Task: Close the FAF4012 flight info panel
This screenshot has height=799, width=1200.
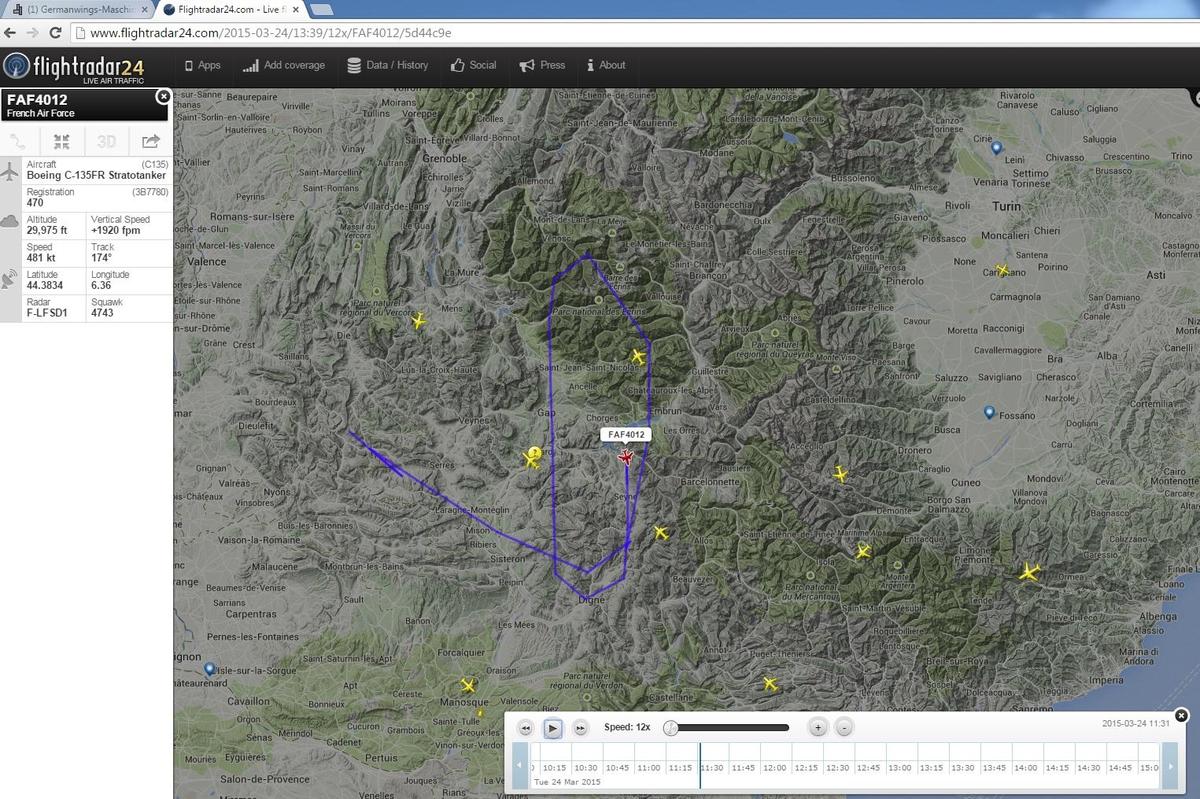Action: 163,97
